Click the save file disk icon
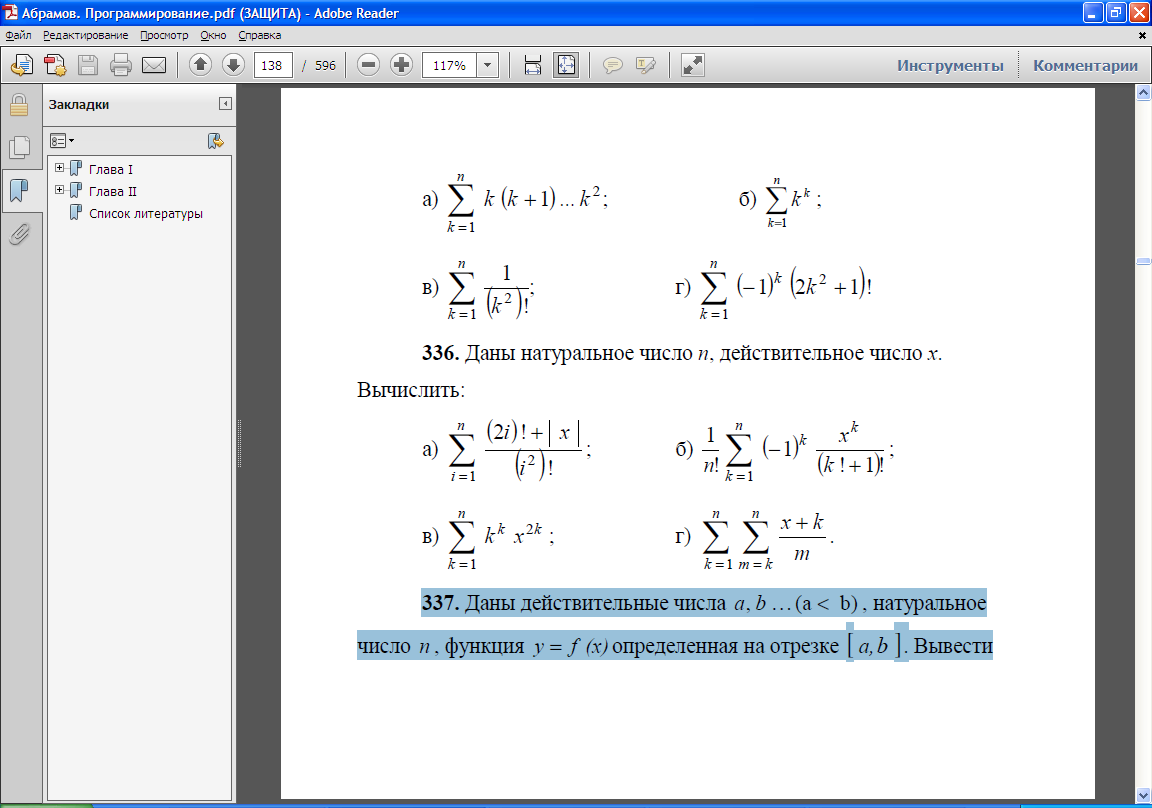The image size is (1152, 808). 88,65
